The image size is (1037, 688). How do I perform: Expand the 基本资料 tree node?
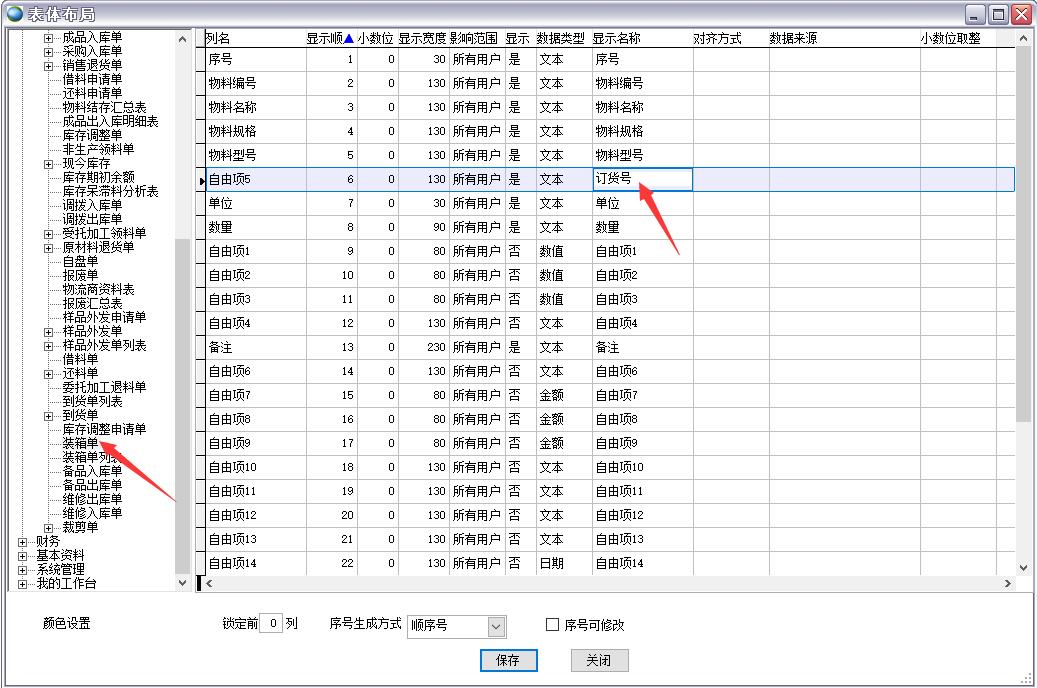pyautogui.click(x=23, y=555)
